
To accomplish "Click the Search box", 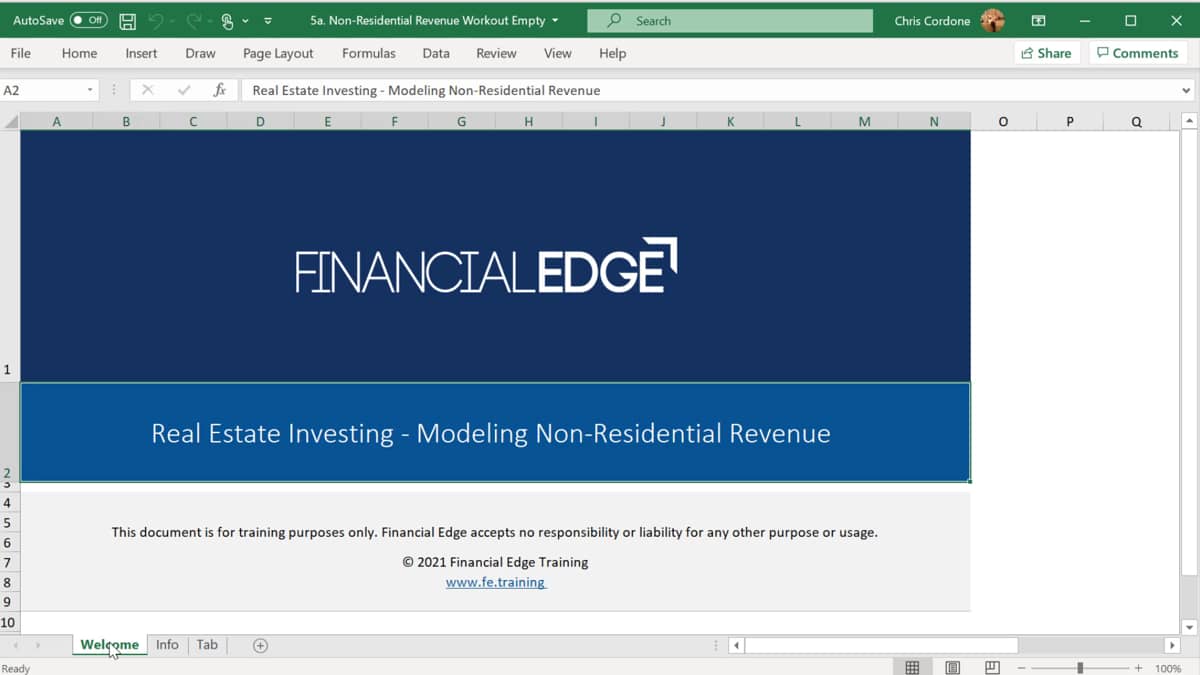I will (730, 20).
